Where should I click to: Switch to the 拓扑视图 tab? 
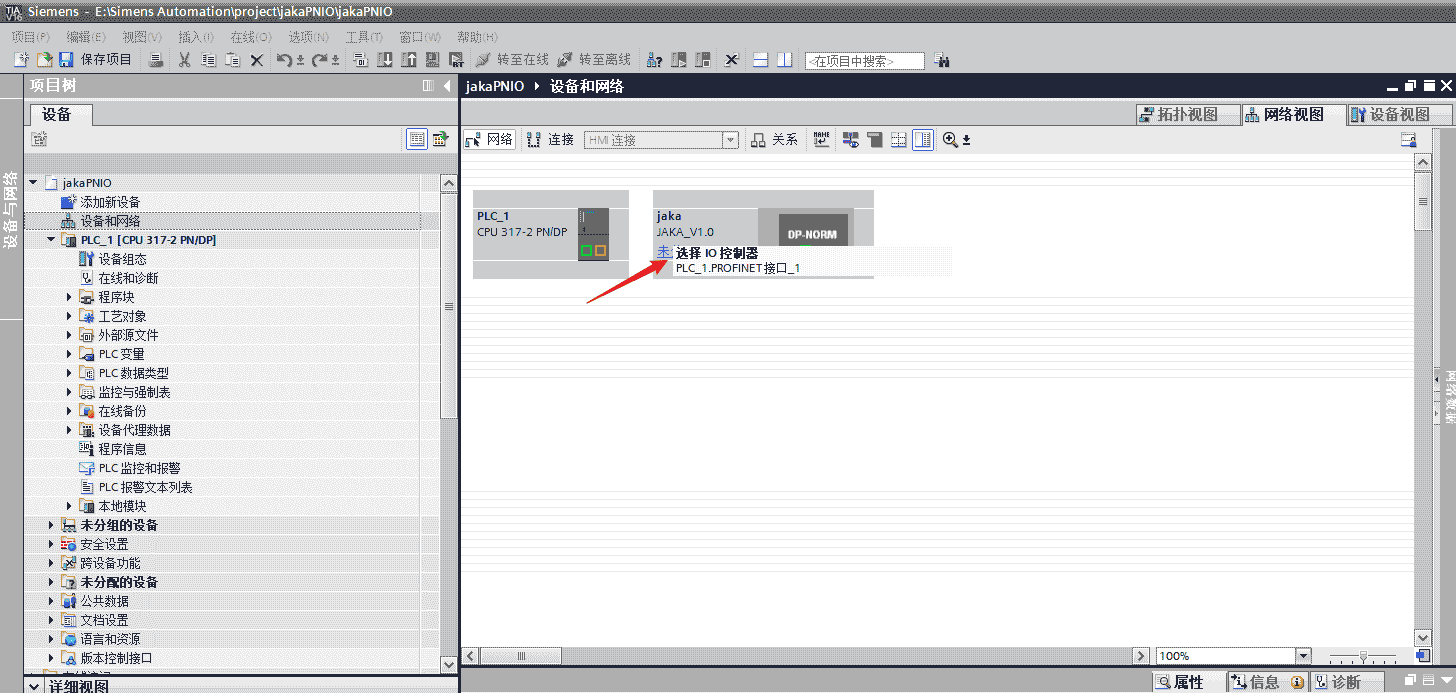(1178, 115)
